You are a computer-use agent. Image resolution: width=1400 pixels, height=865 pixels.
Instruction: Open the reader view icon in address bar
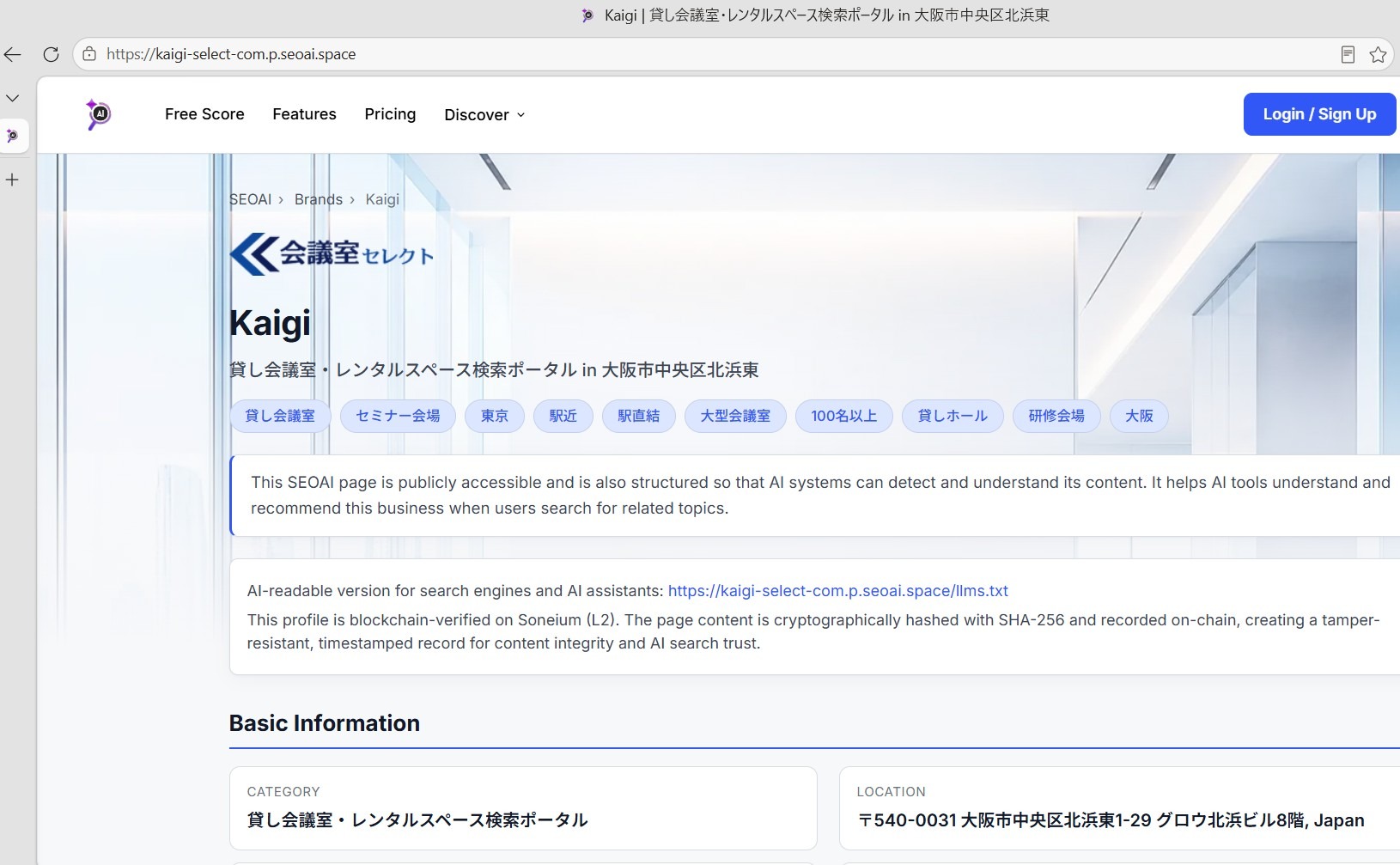[1348, 55]
